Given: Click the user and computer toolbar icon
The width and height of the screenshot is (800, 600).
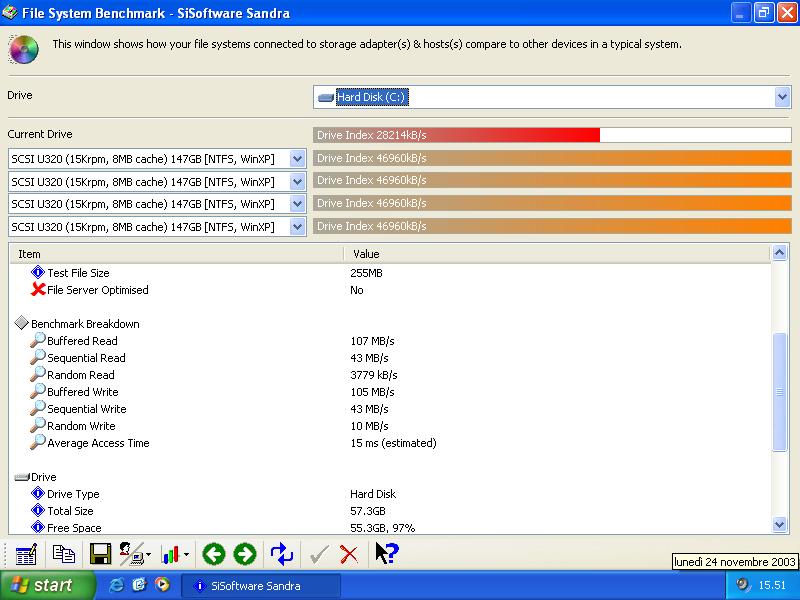Looking at the screenshot, I should coord(131,554).
